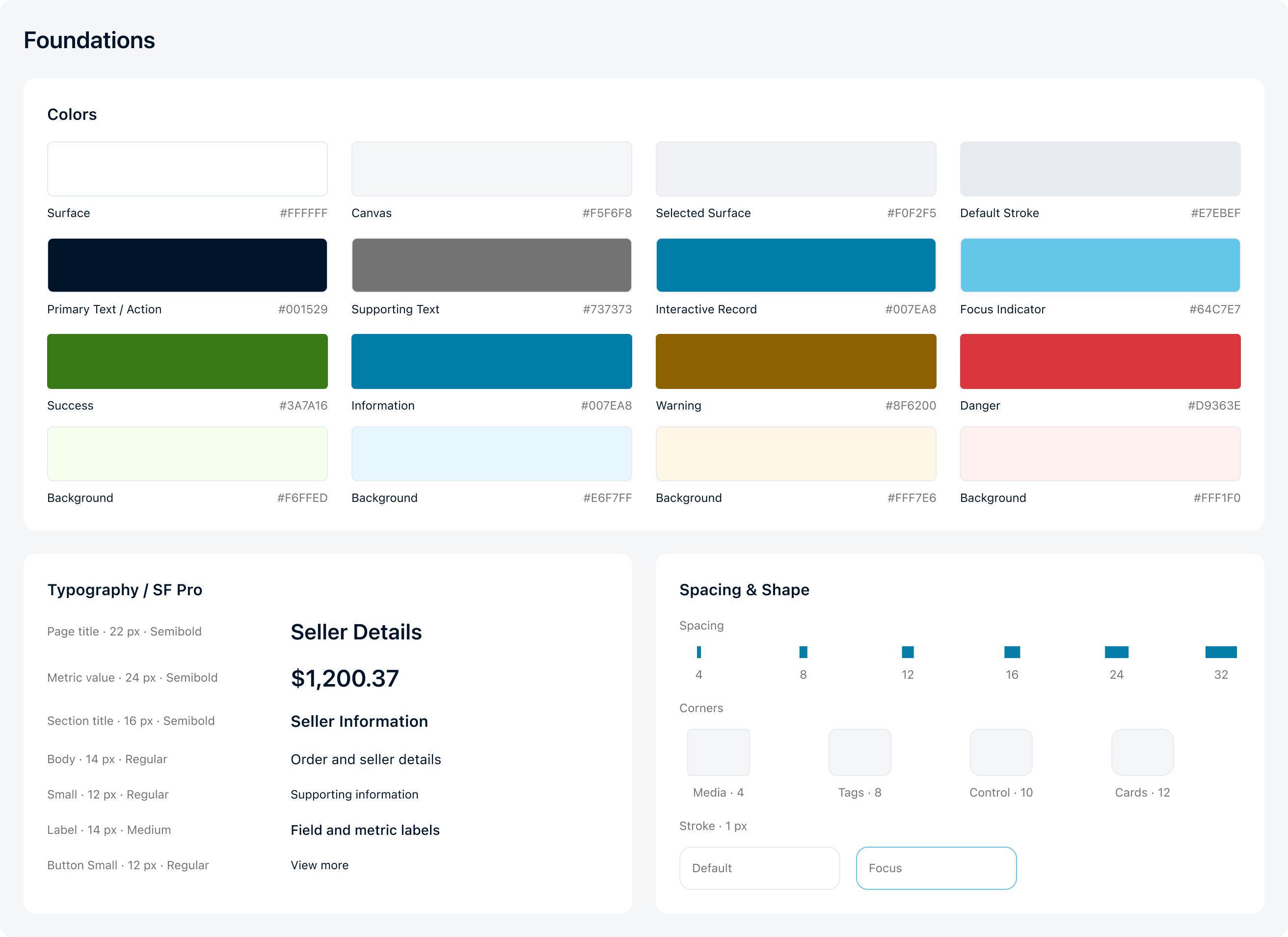
Task: Click the Field and metric labels text
Action: (365, 829)
